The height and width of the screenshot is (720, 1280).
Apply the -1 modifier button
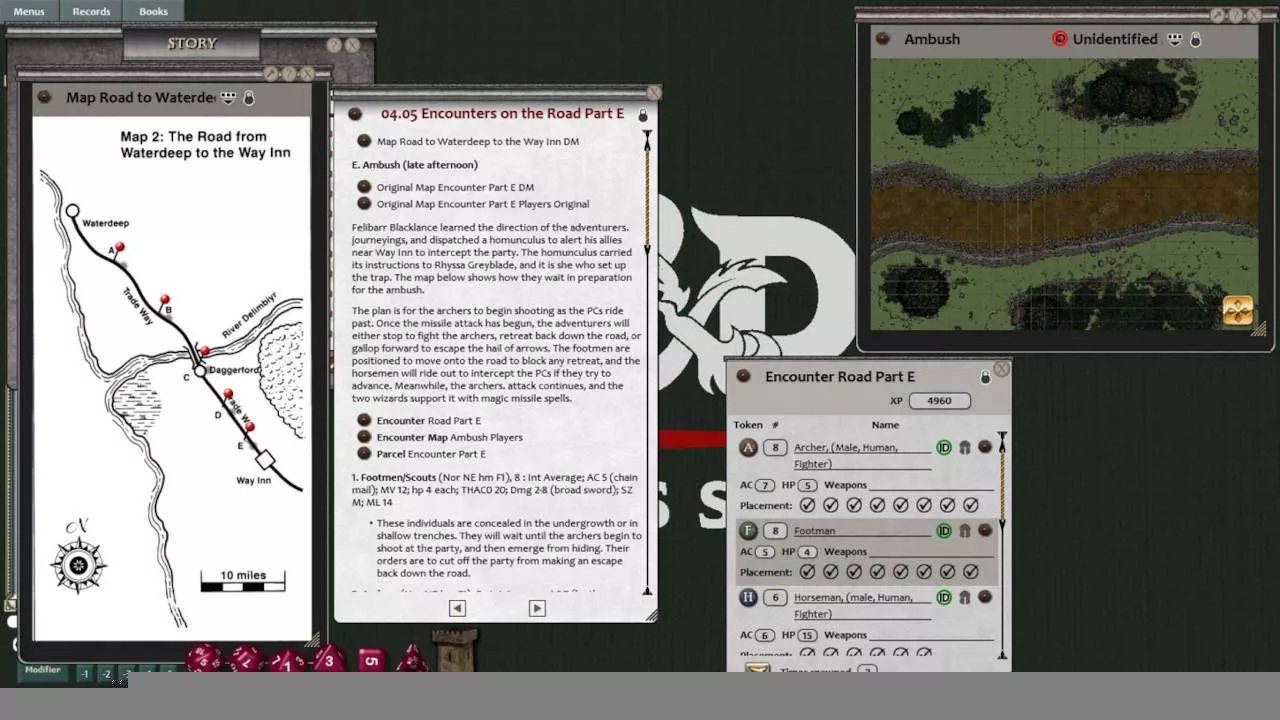coord(85,675)
